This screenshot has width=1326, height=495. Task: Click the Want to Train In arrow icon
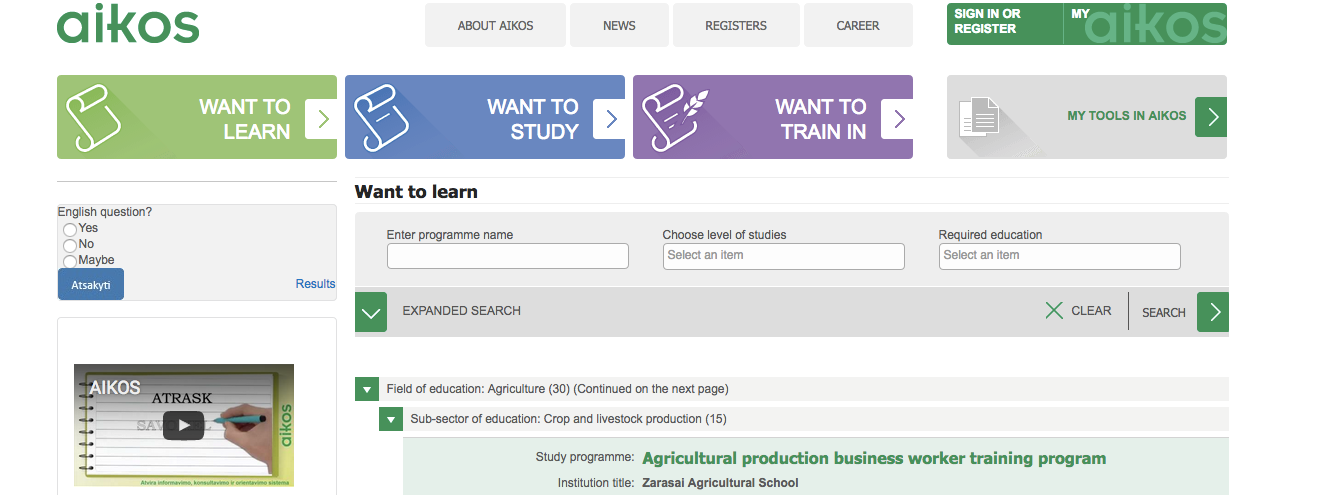898,119
